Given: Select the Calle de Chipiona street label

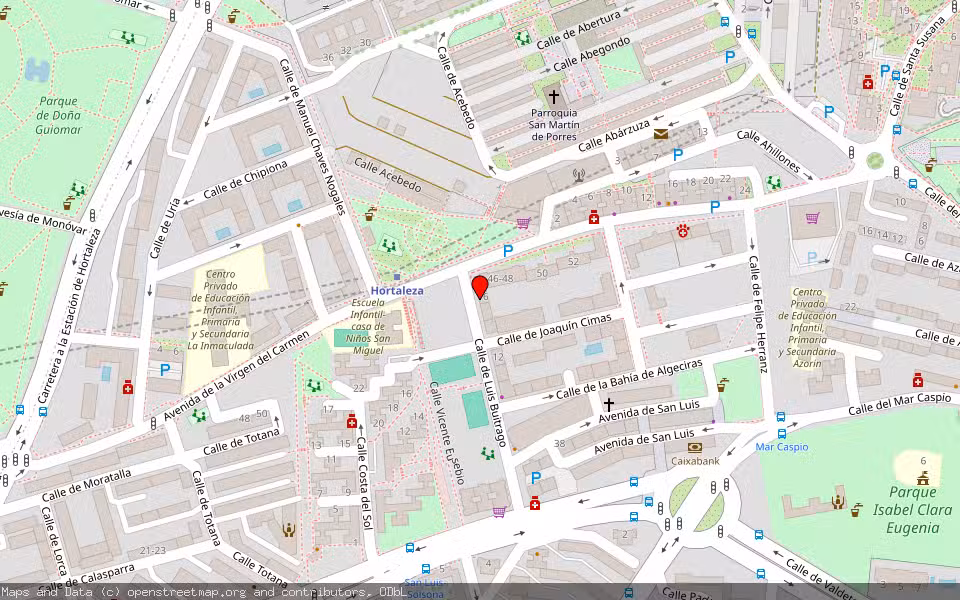Looking at the screenshot, I should point(246,180).
